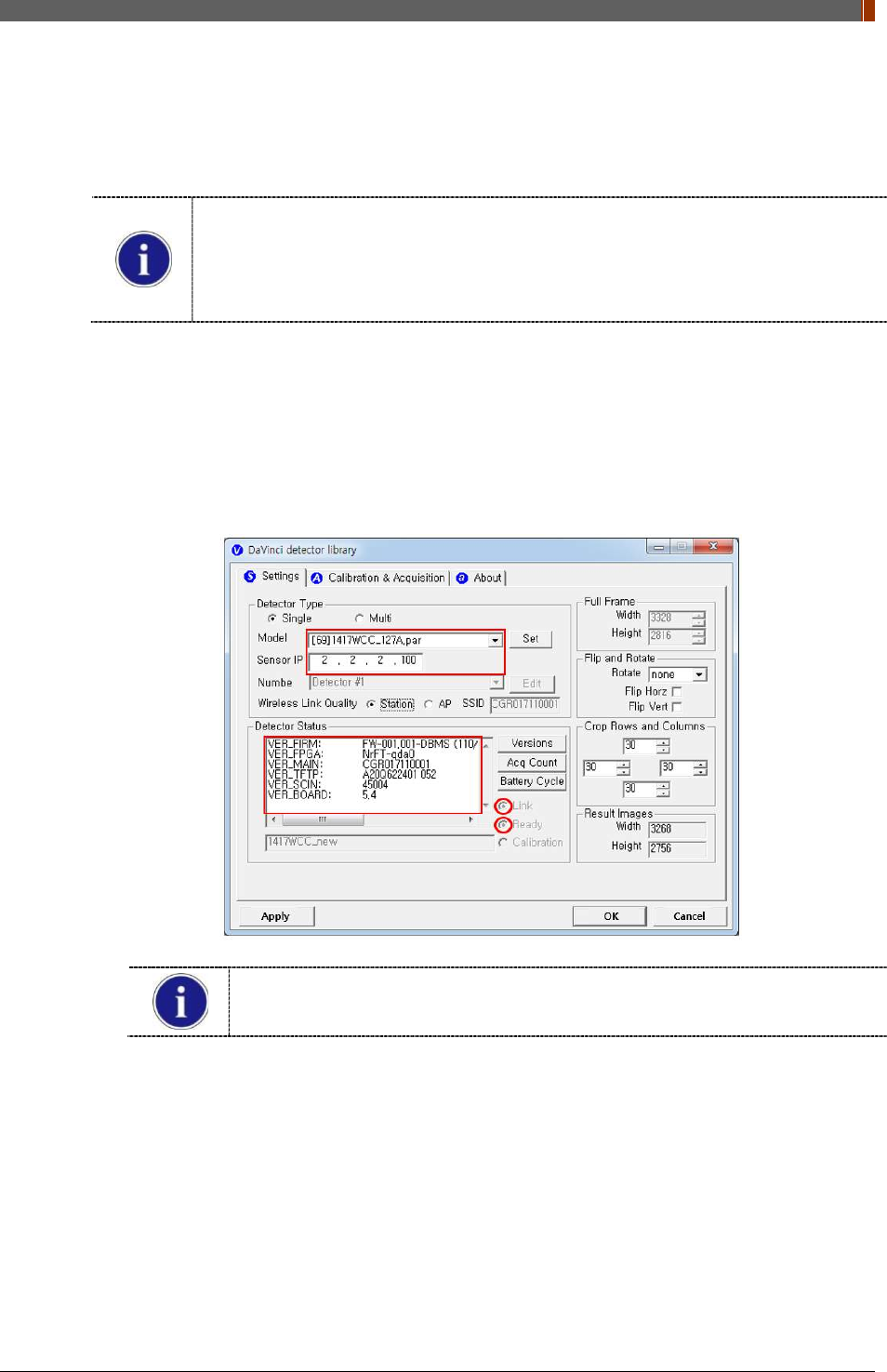Click the DaVinci logo in title bar
Viewport: 887px width, 1372px height.
237,550
